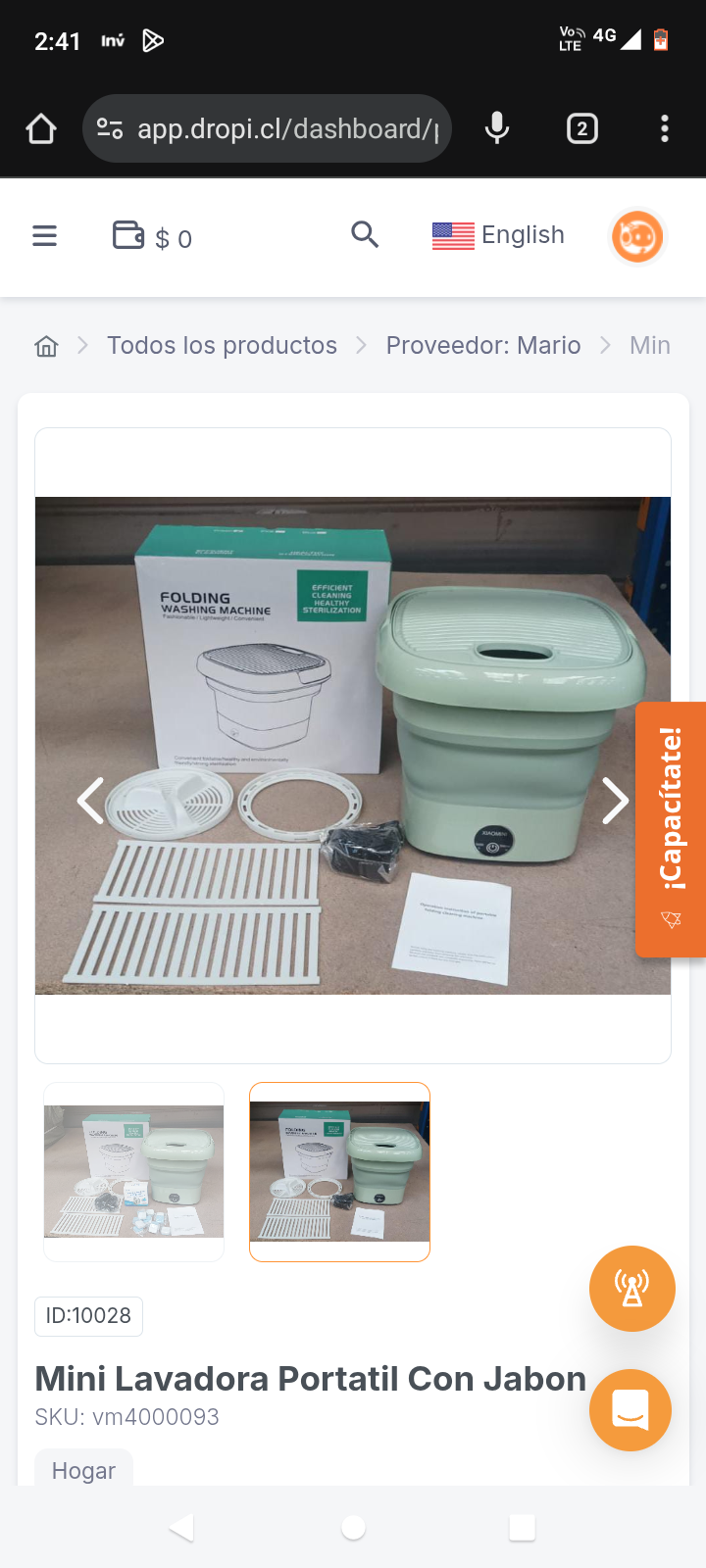
Task: Tap the Hogar category tag
Action: 83,1469
